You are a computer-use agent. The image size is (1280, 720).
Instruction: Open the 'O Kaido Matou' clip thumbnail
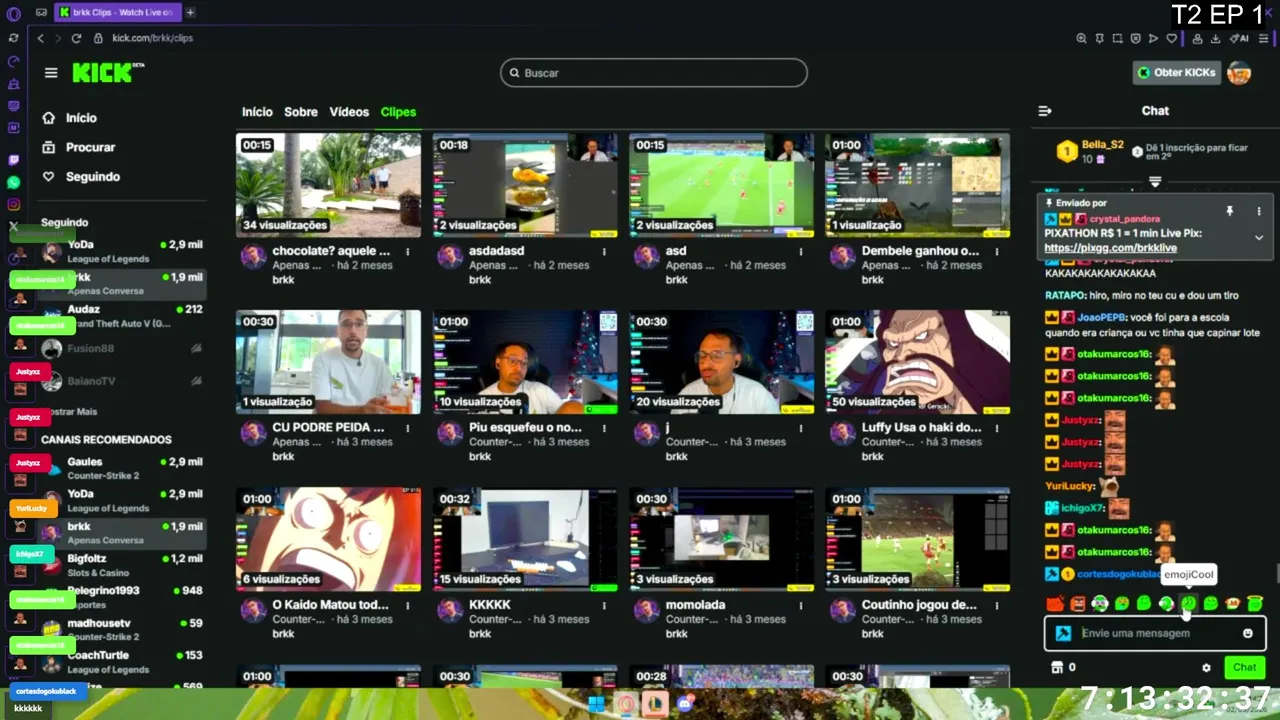328,539
